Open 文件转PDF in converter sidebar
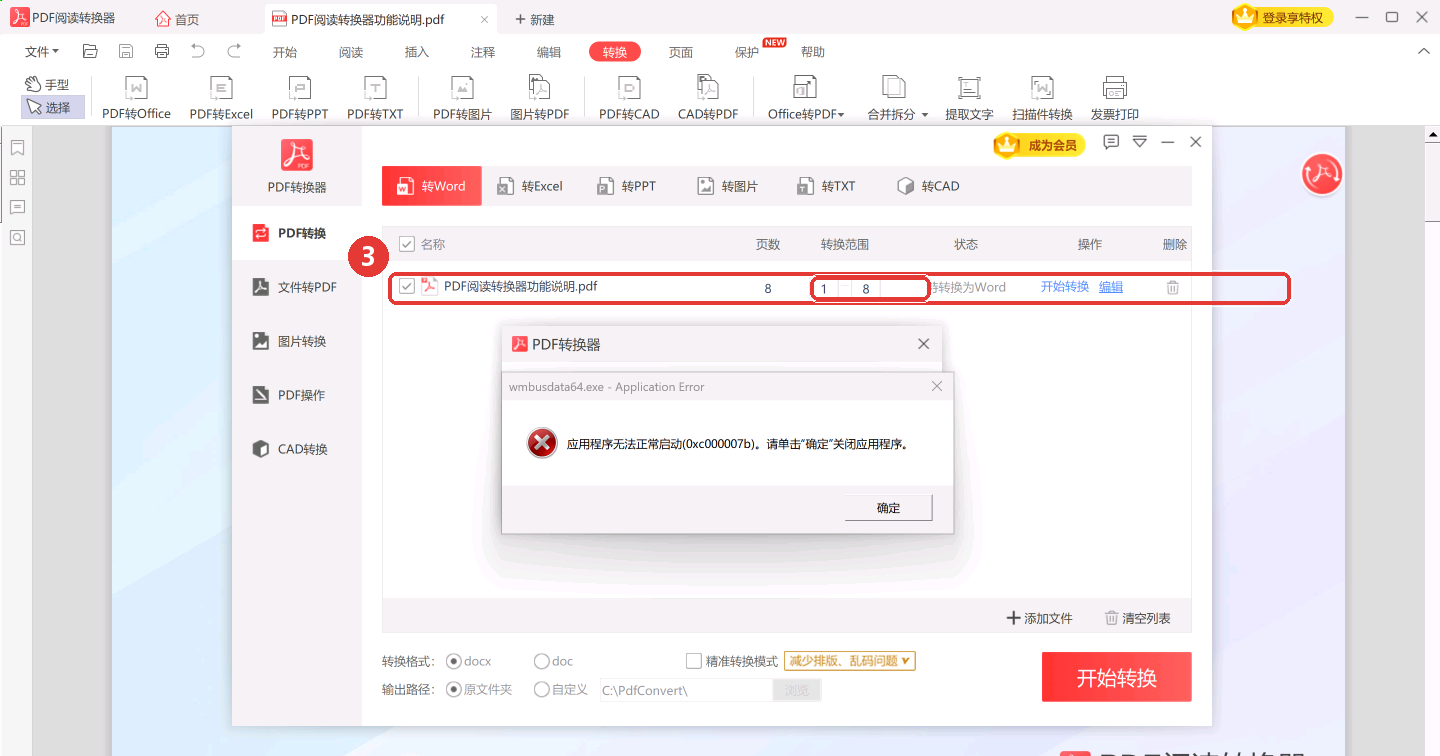1440x756 pixels. tap(297, 287)
